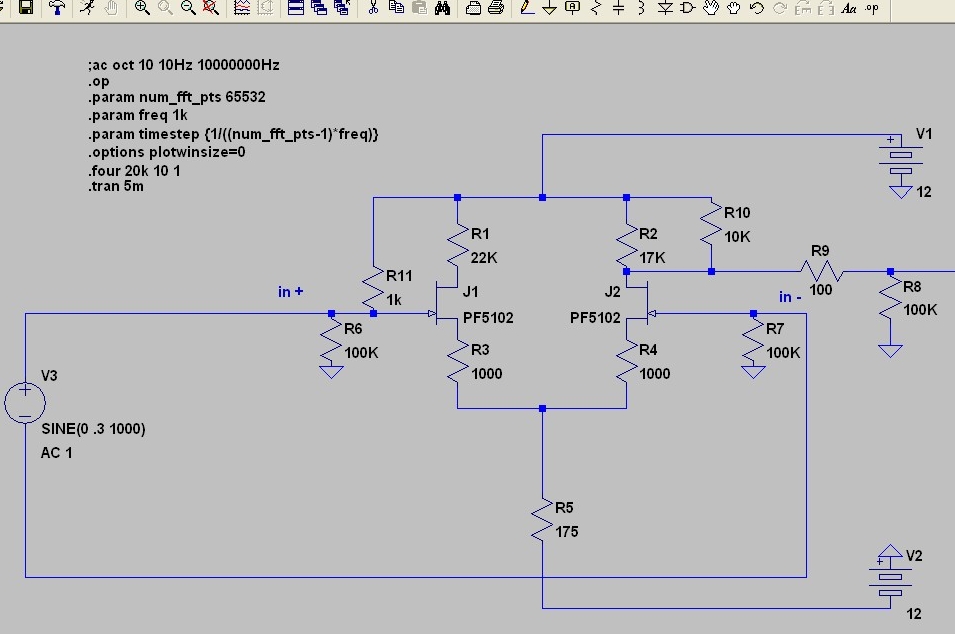
Task: Select the Drag closed-hand tool
Action: click(734, 7)
